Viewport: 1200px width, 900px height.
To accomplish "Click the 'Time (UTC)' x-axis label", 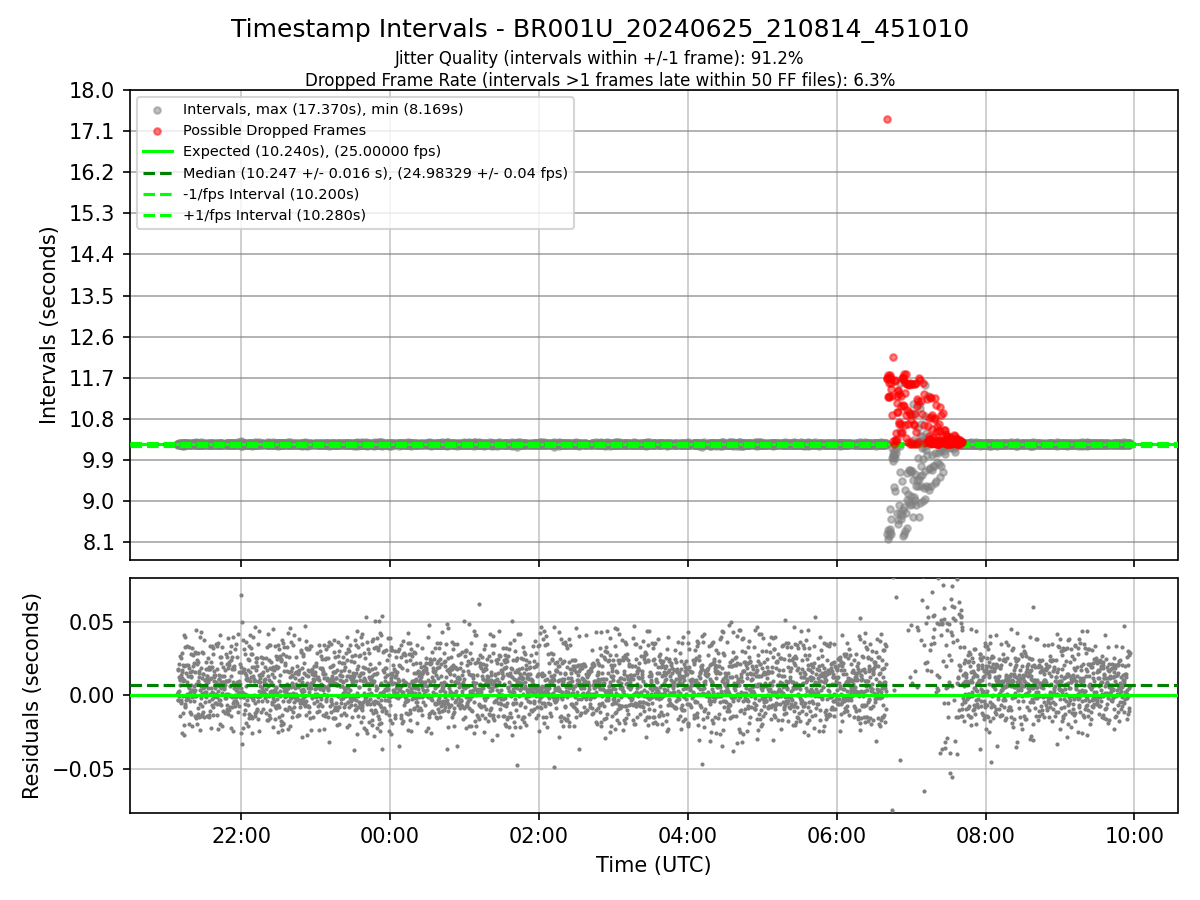I will [x=654, y=865].
